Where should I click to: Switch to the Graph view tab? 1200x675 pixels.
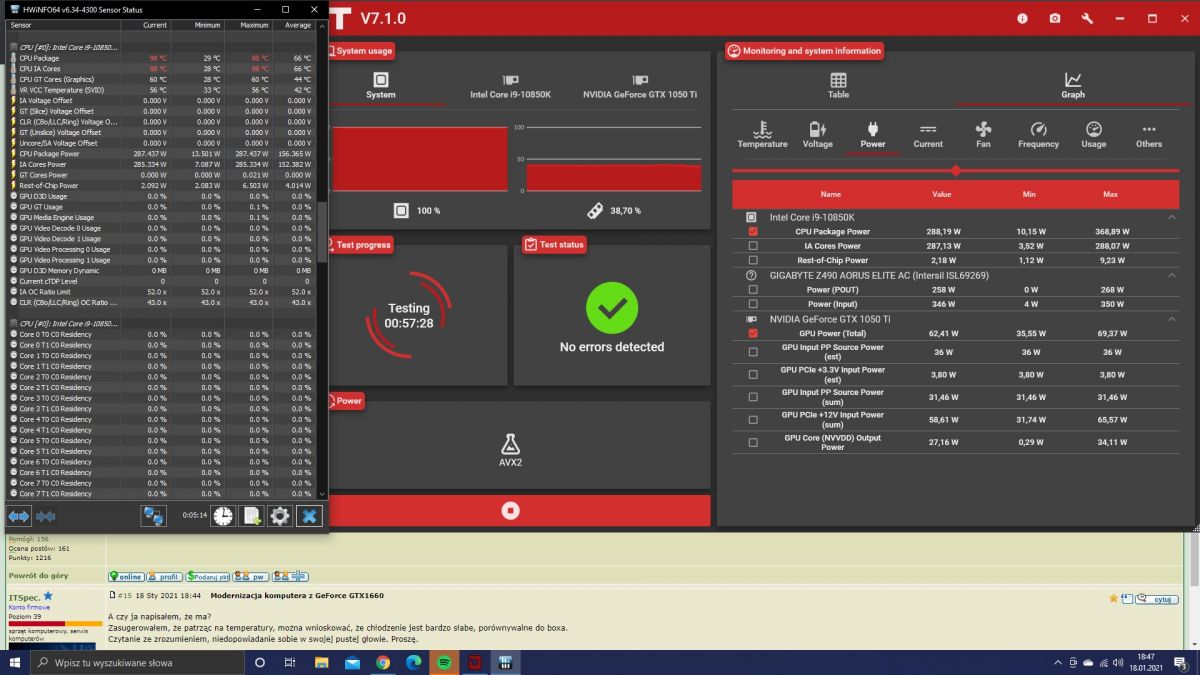point(1073,86)
